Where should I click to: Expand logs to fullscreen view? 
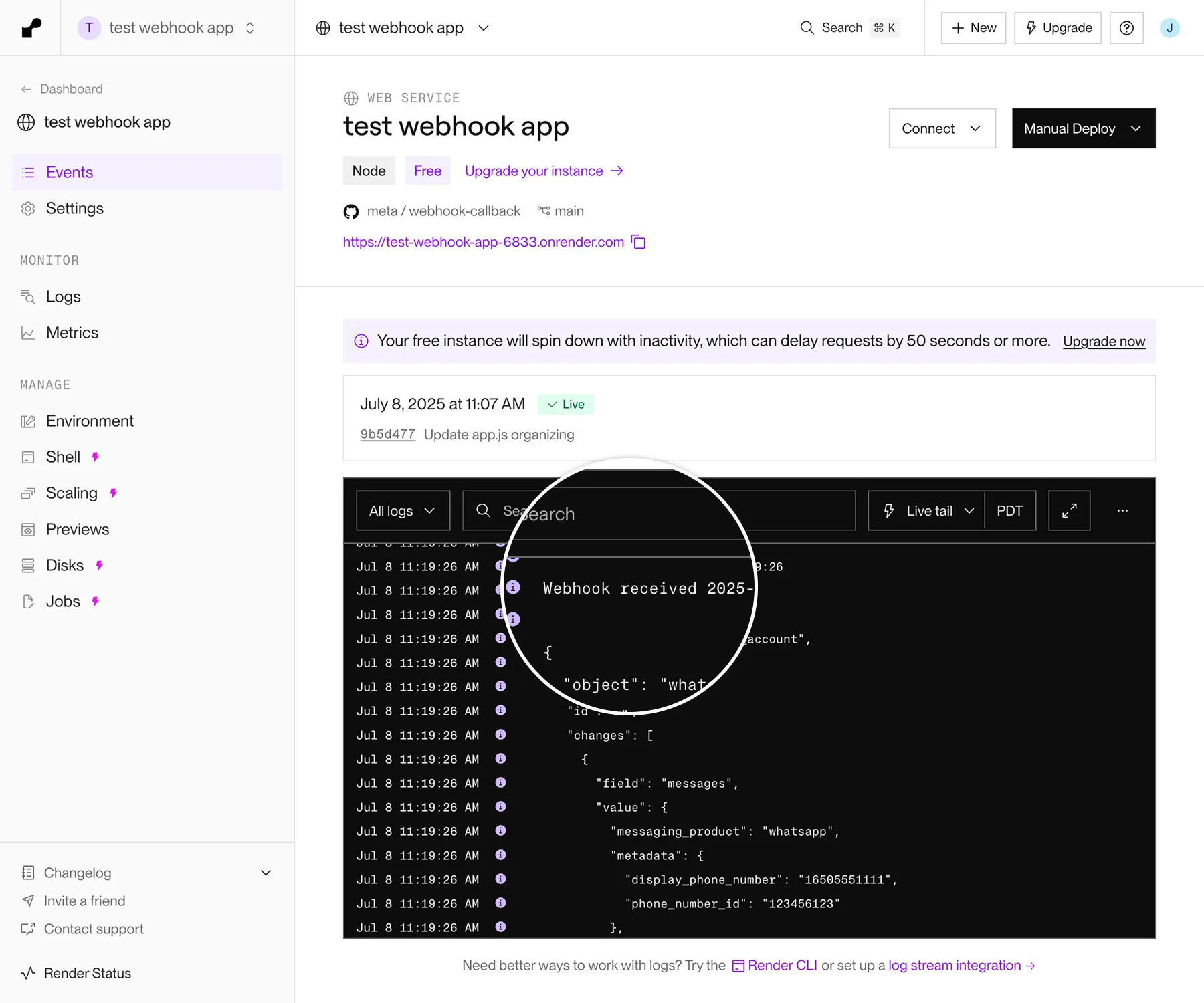pos(1069,511)
